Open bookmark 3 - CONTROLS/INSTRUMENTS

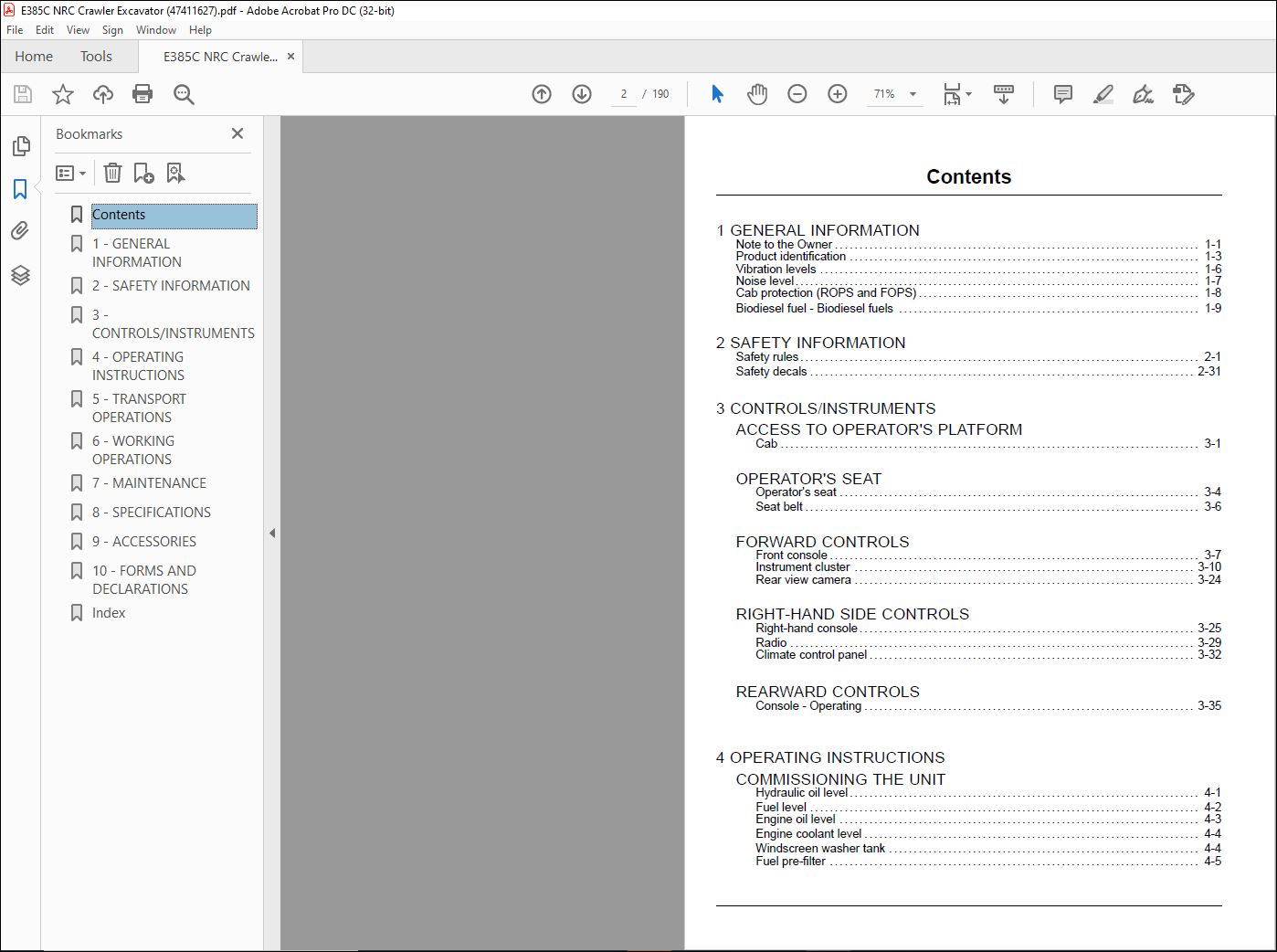coord(173,324)
